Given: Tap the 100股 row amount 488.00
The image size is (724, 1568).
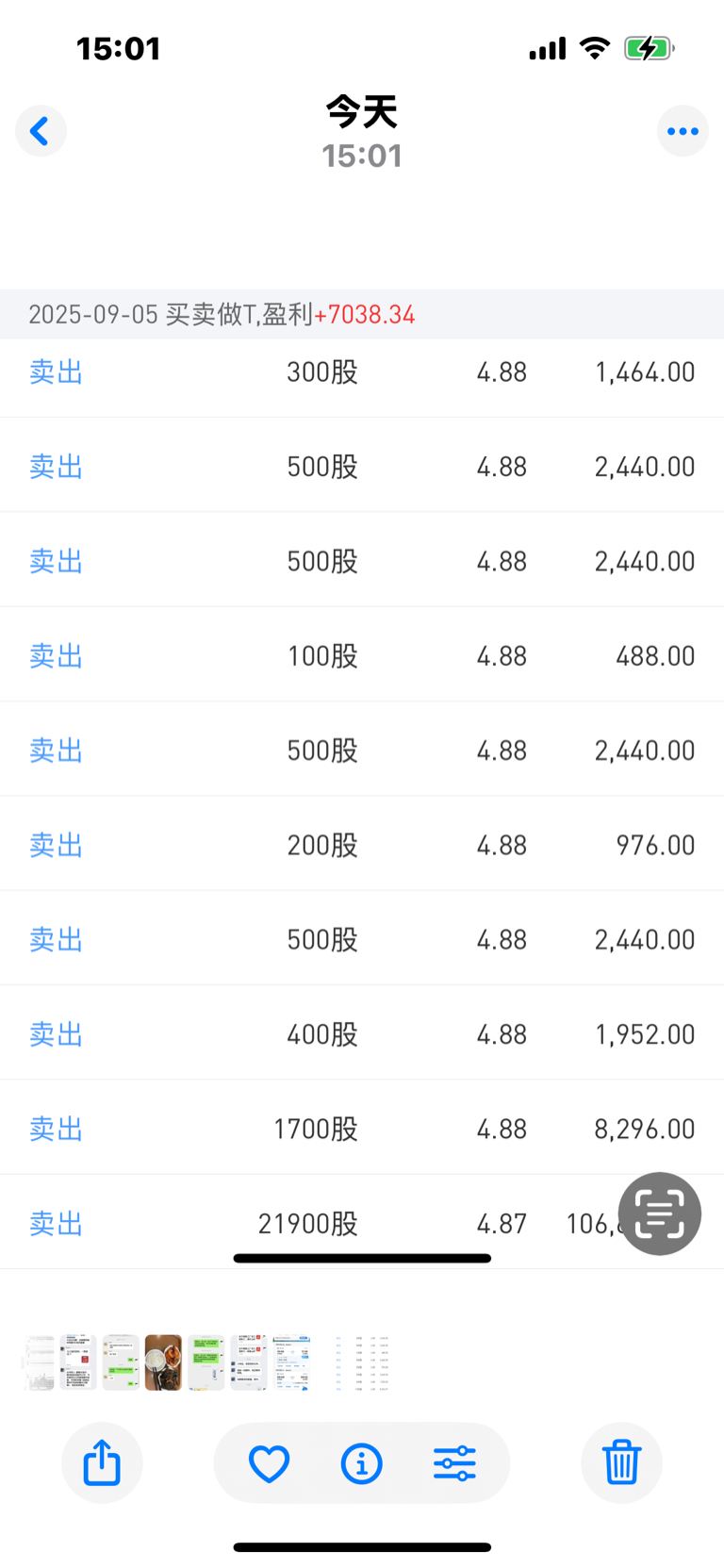Looking at the screenshot, I should tap(655, 656).
